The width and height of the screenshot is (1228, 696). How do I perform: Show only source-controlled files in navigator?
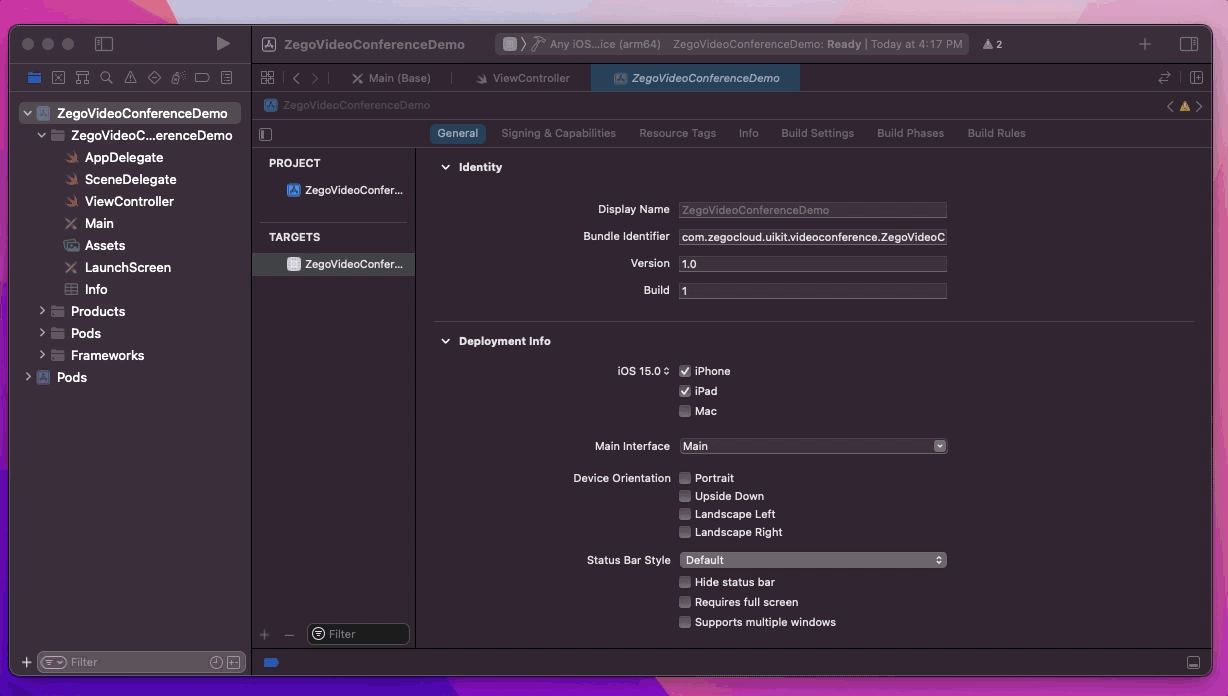(234, 662)
